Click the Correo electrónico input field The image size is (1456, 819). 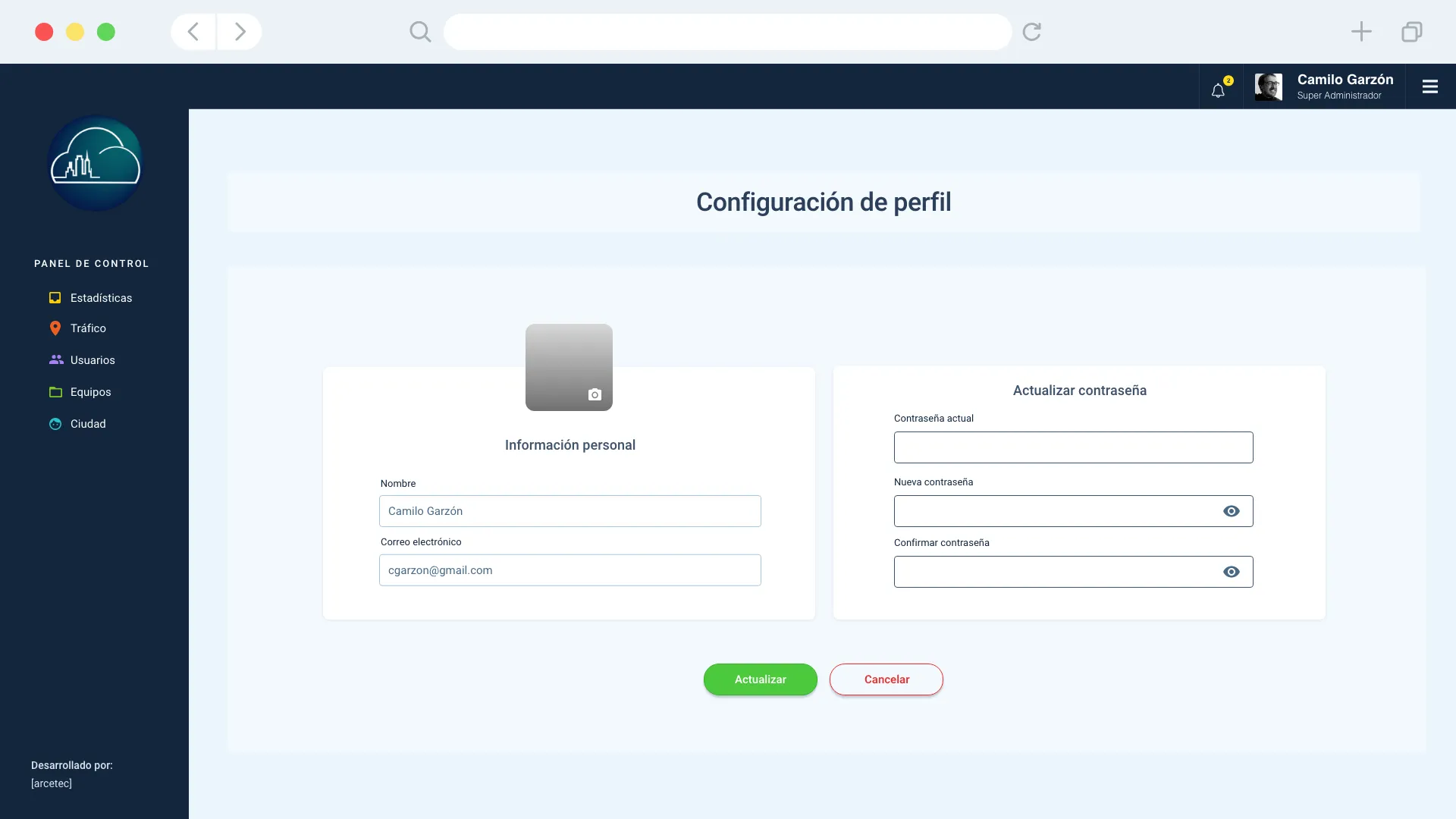570,570
